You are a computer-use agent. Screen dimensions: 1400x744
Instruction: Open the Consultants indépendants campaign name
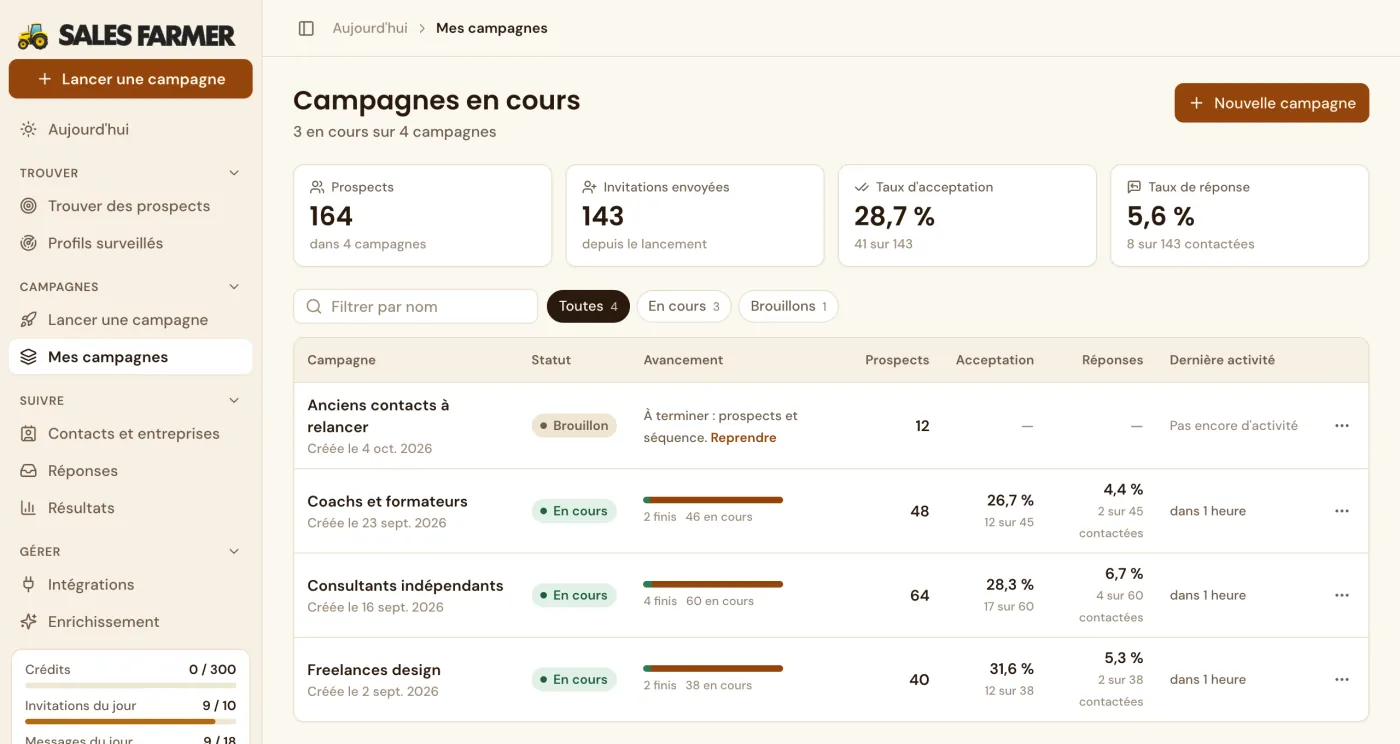pyautogui.click(x=405, y=586)
